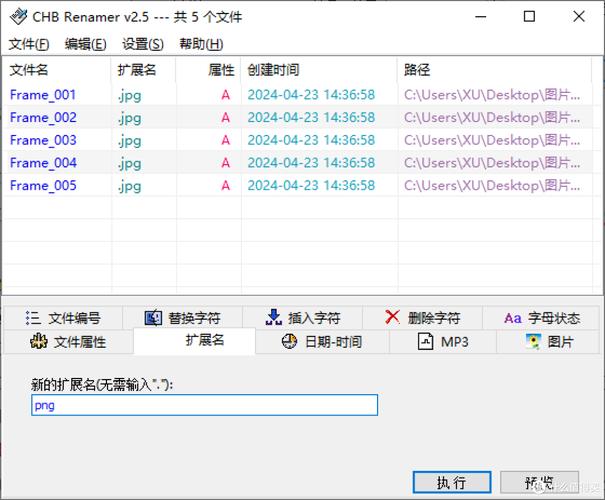The image size is (605, 500).
Task: Click the path cell of Frame_005
Action: point(492,186)
